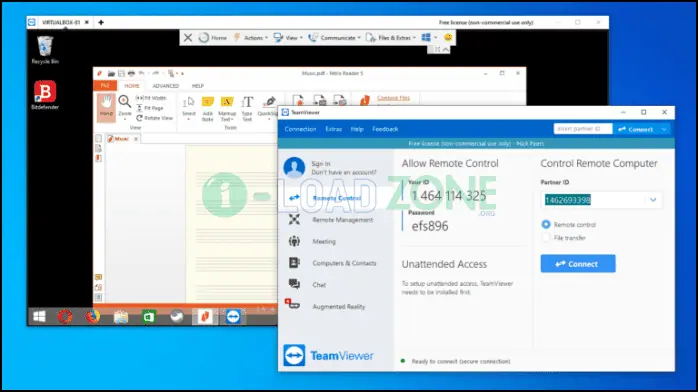698x392 pixels.
Task: Open the Help menu in TeamViewer
Action: click(x=357, y=129)
